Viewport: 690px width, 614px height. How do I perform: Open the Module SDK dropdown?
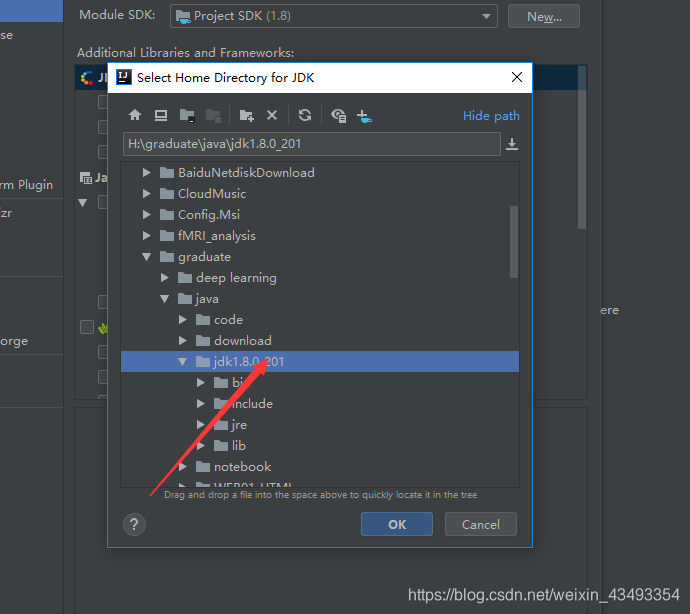tap(334, 16)
